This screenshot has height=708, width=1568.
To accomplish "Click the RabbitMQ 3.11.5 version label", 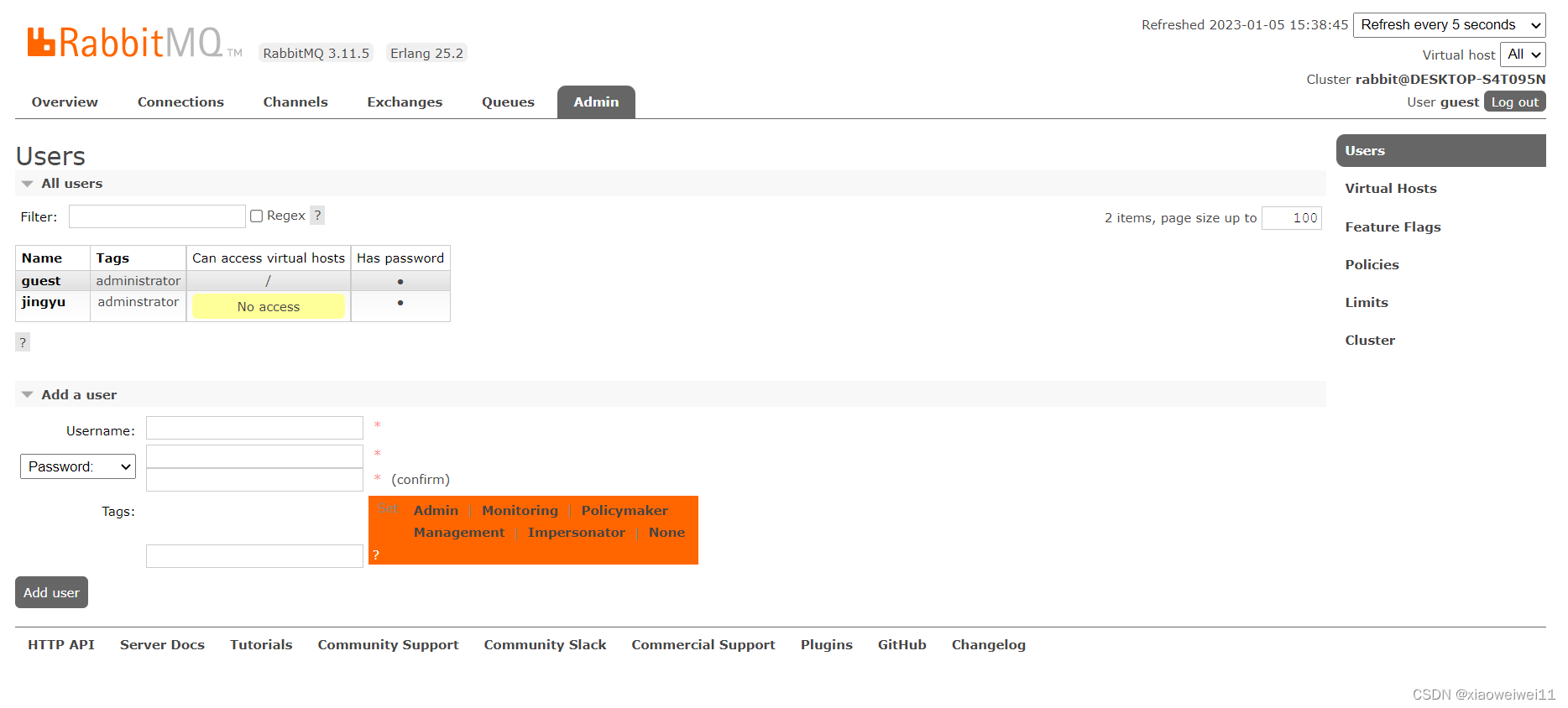I will [316, 53].
